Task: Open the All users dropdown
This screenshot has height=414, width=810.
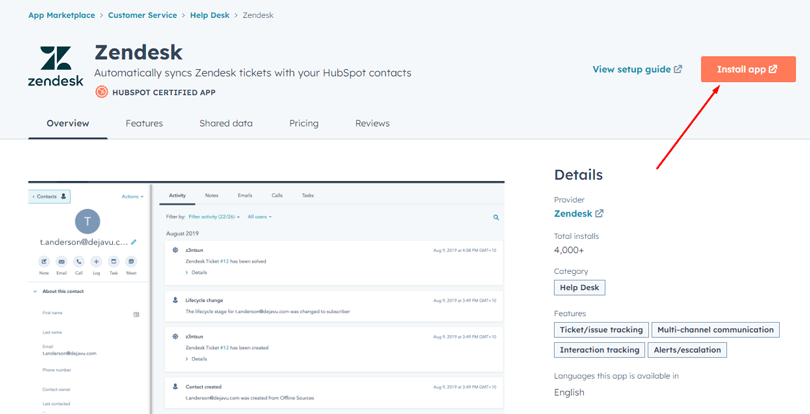Action: point(259,217)
